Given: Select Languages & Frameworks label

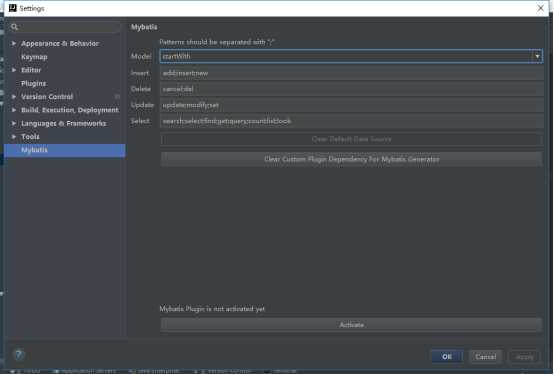Looking at the screenshot, I should (64, 123).
